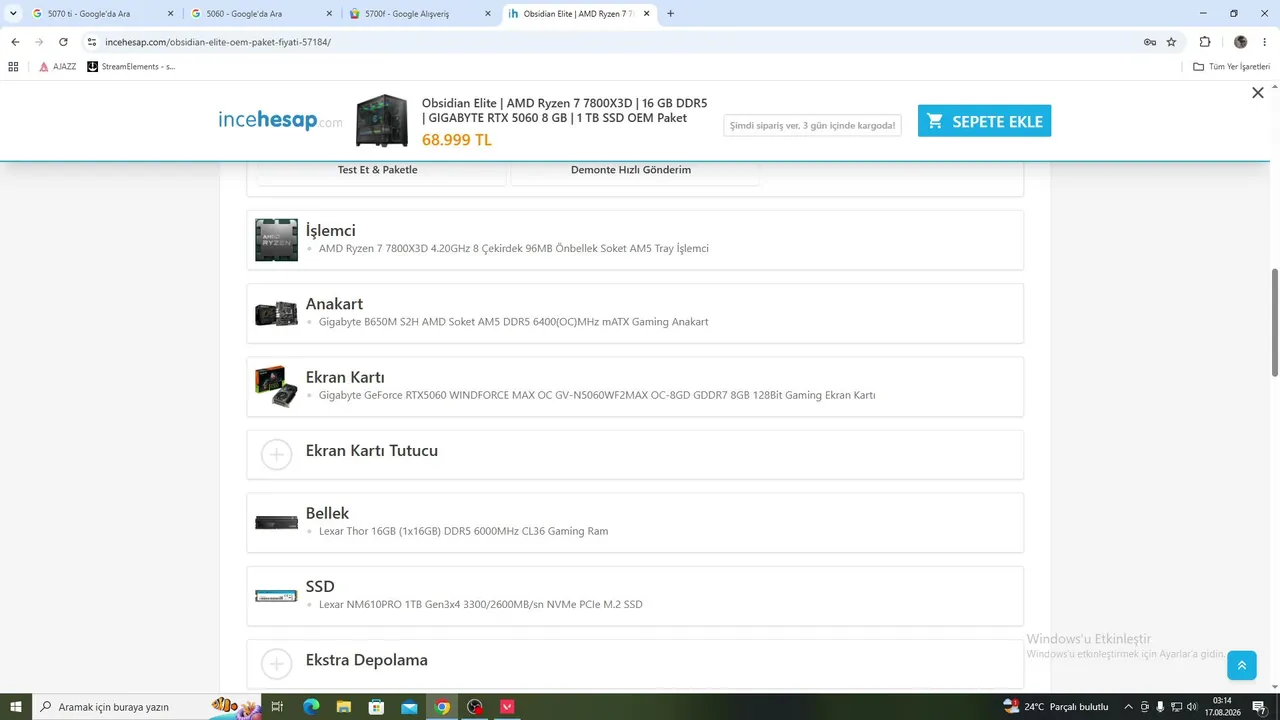Show hidden system tray icons

pyautogui.click(x=1128, y=707)
